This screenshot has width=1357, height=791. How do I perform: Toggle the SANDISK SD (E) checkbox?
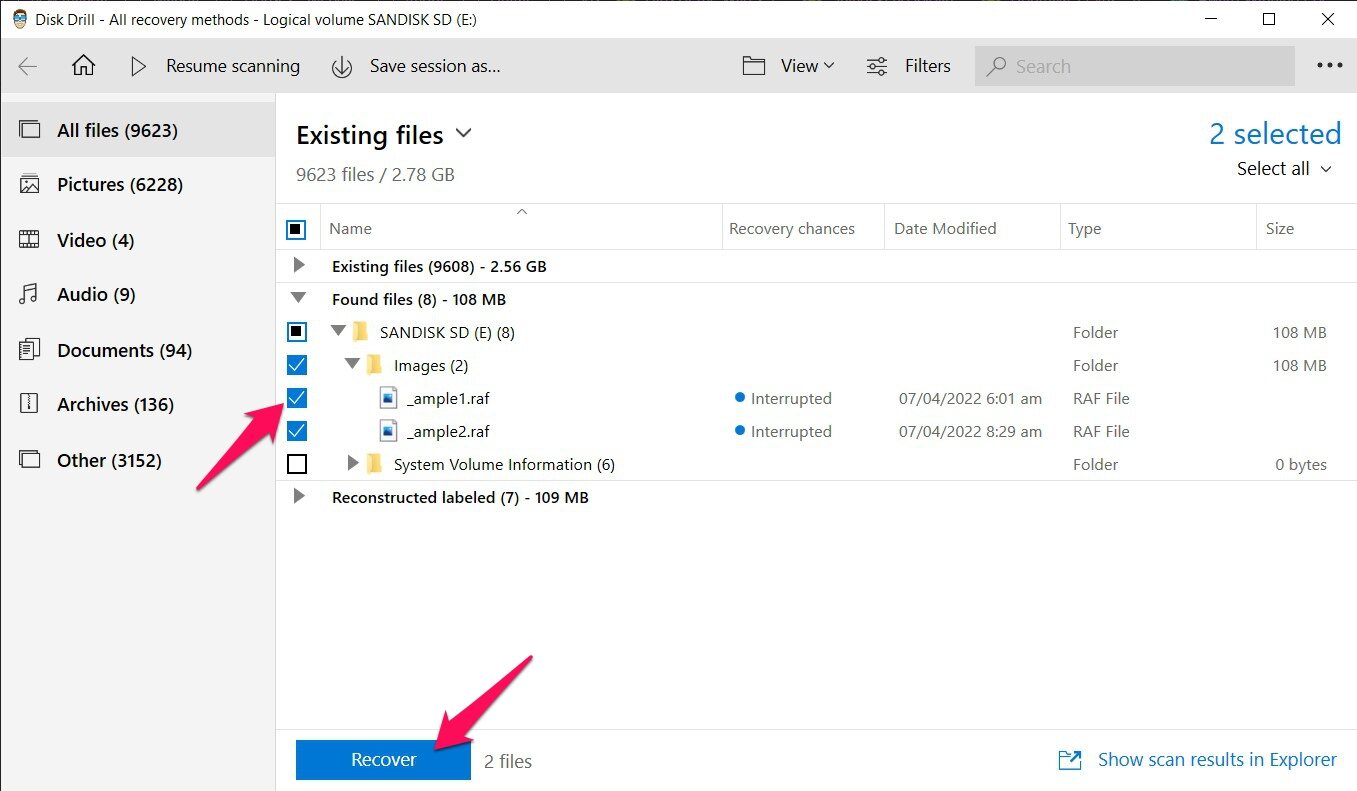pyautogui.click(x=296, y=332)
